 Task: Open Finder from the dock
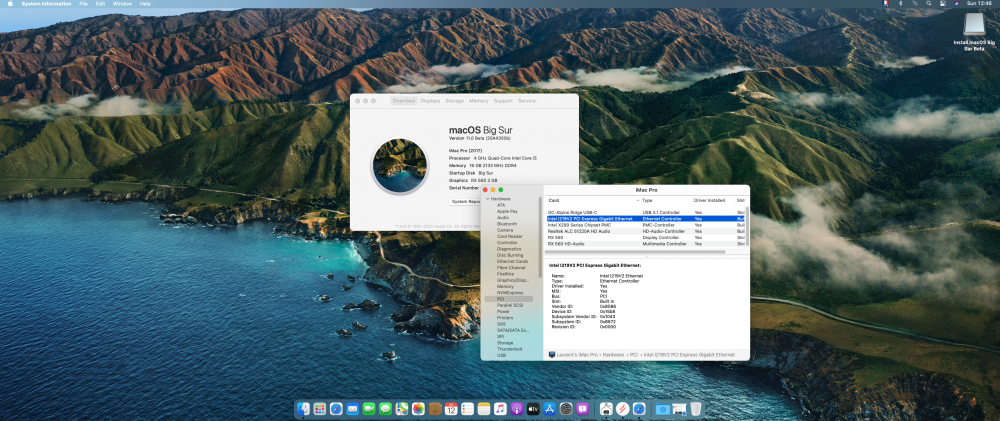[x=304, y=409]
